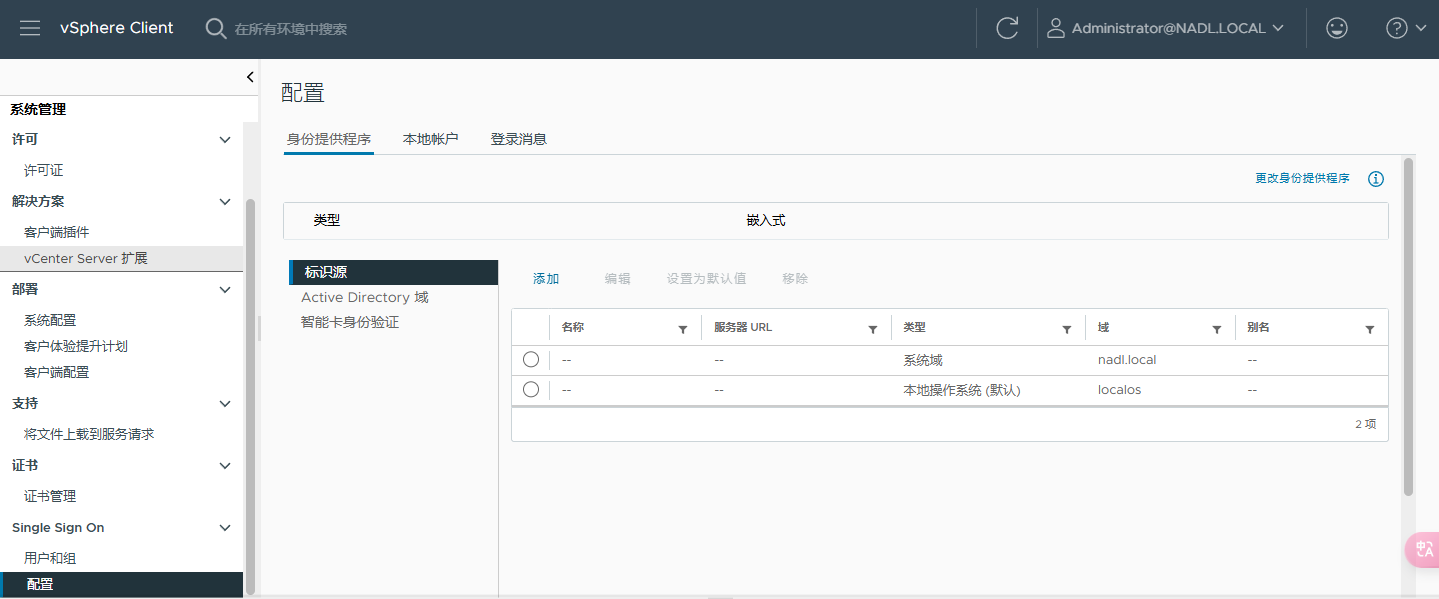Filter the 服务器 URL column
1439x599 pixels.
[x=873, y=329]
